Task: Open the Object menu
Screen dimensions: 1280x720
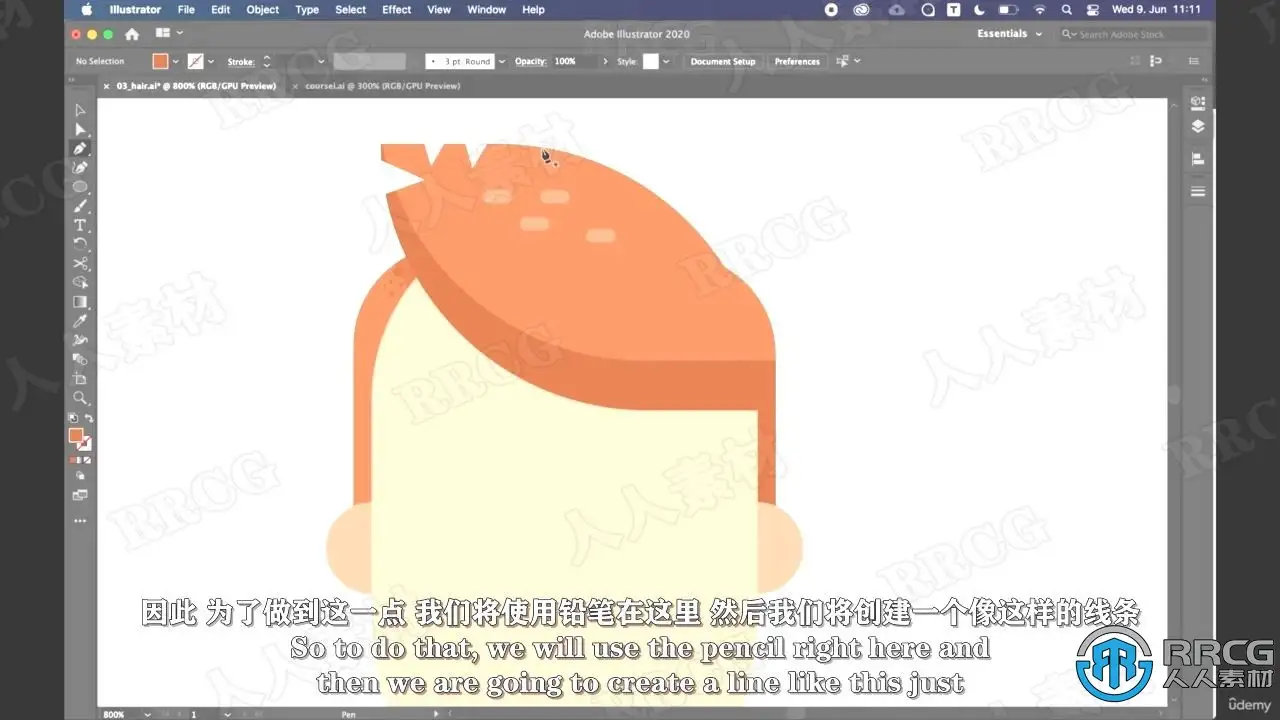Action: (x=263, y=10)
